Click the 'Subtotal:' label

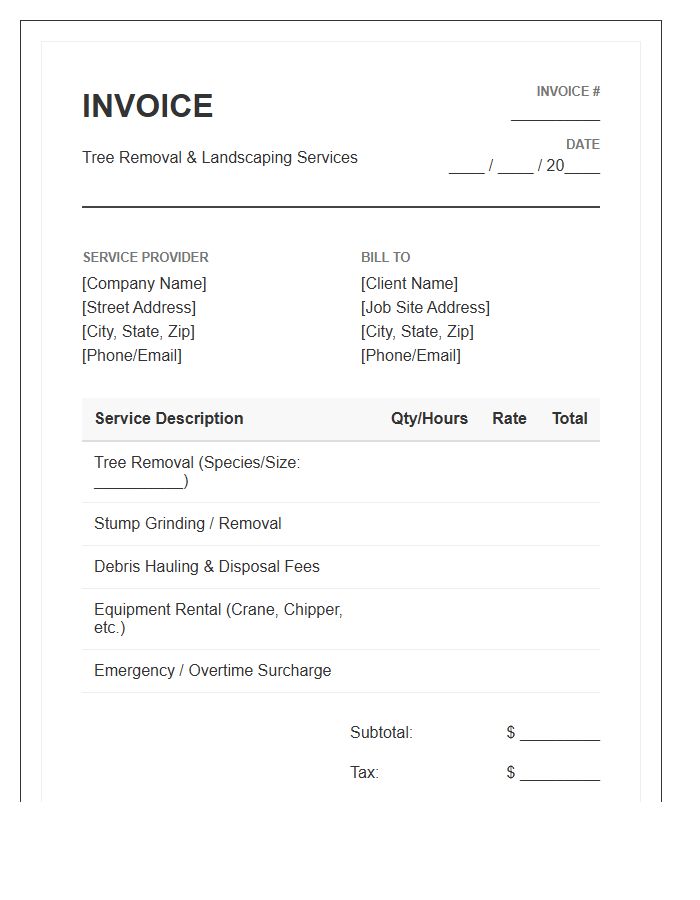pos(382,732)
